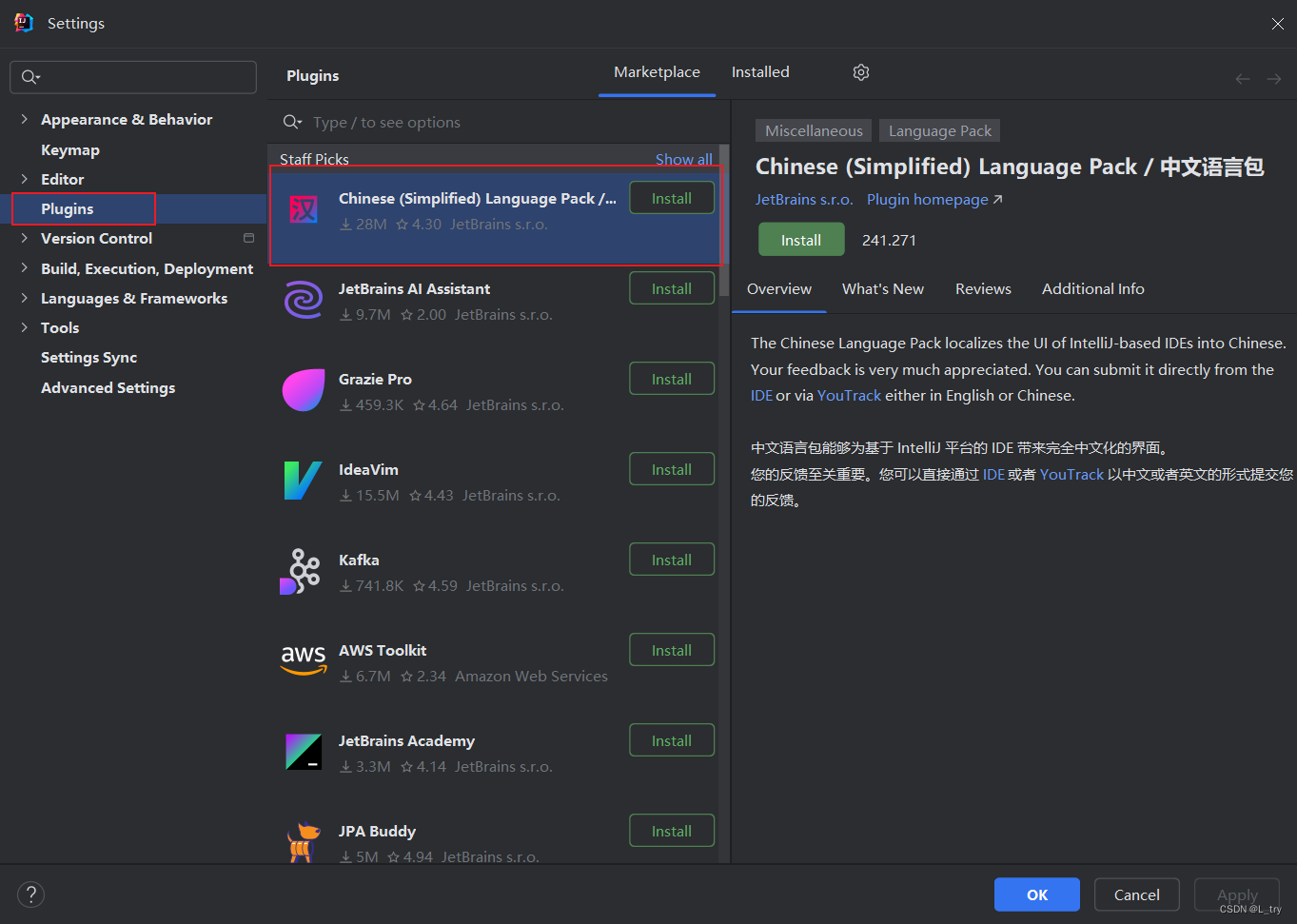Expand the Editor settings section

pos(24,179)
